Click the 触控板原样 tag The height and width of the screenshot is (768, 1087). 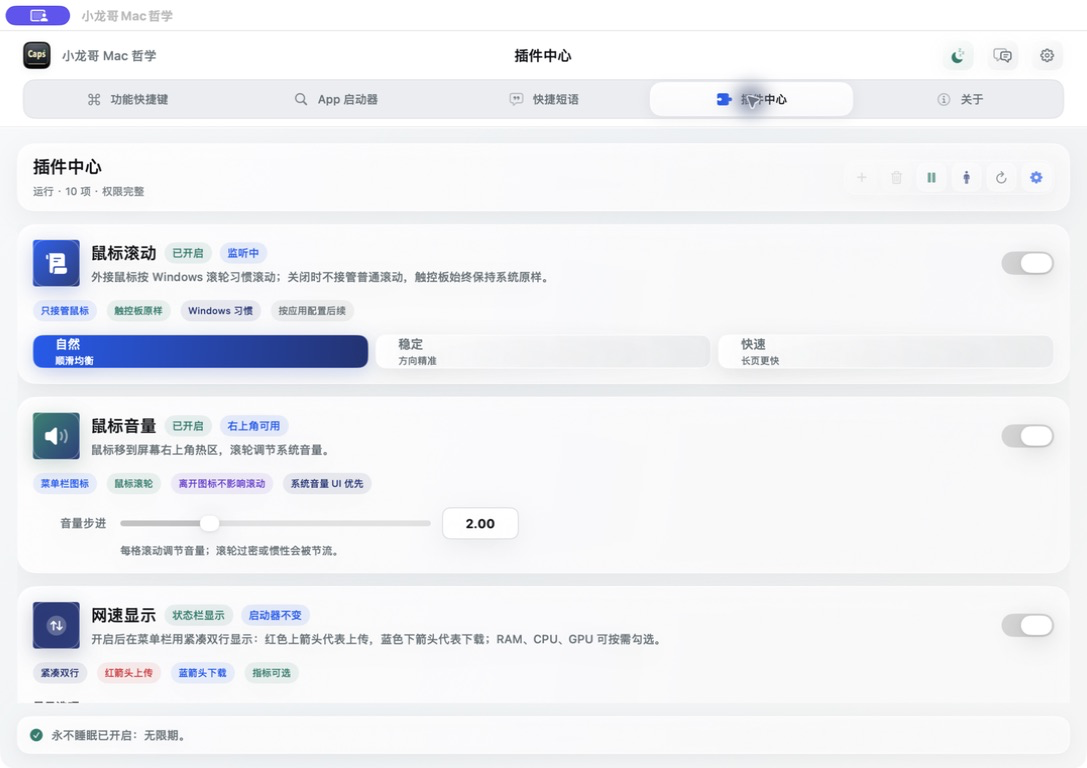pyautogui.click(x=138, y=311)
